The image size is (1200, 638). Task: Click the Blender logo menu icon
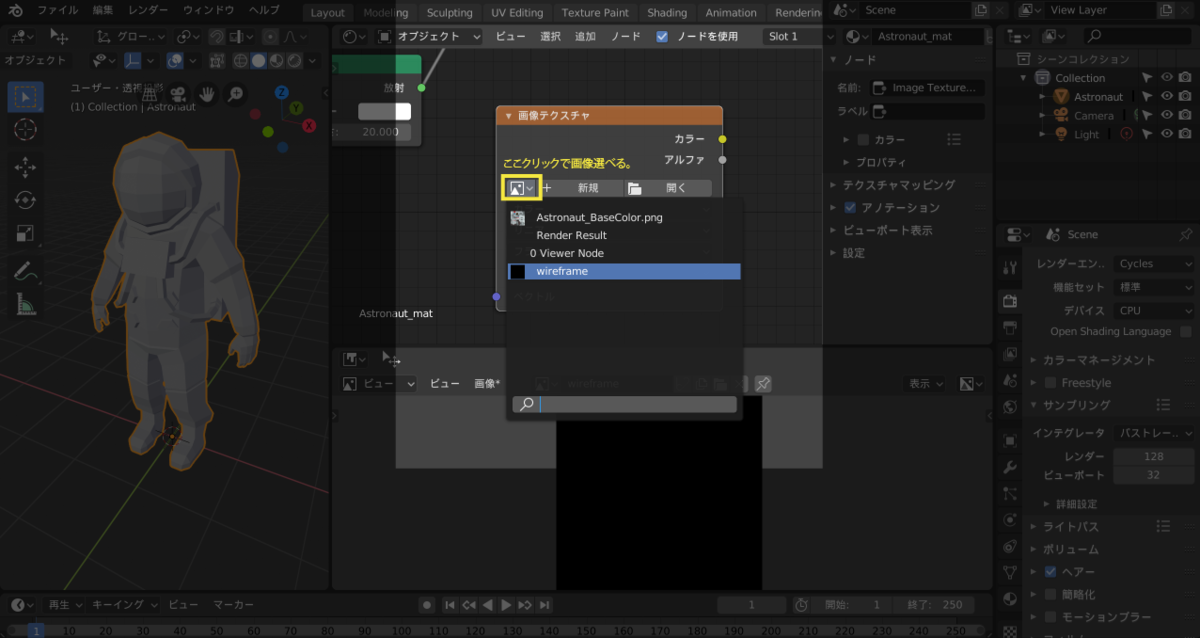tap(17, 11)
